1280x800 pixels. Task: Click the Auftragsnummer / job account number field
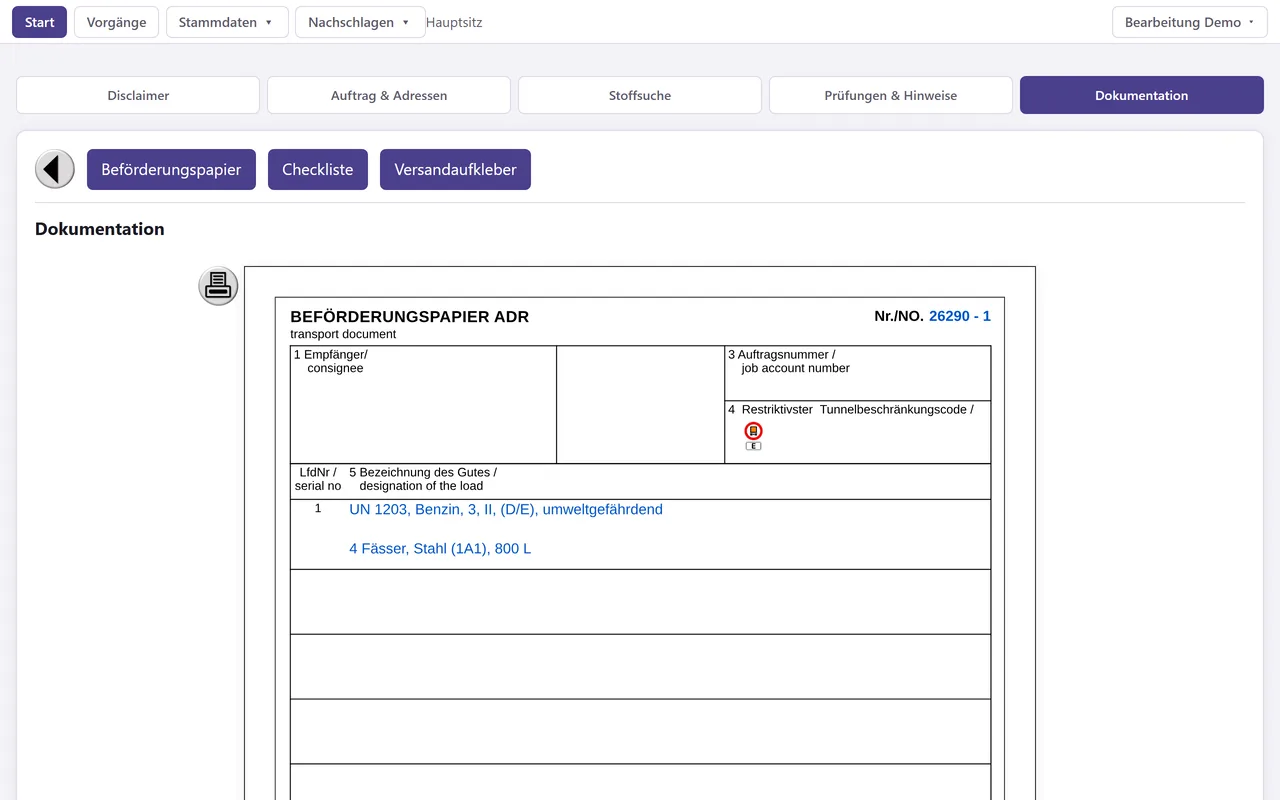click(858, 373)
